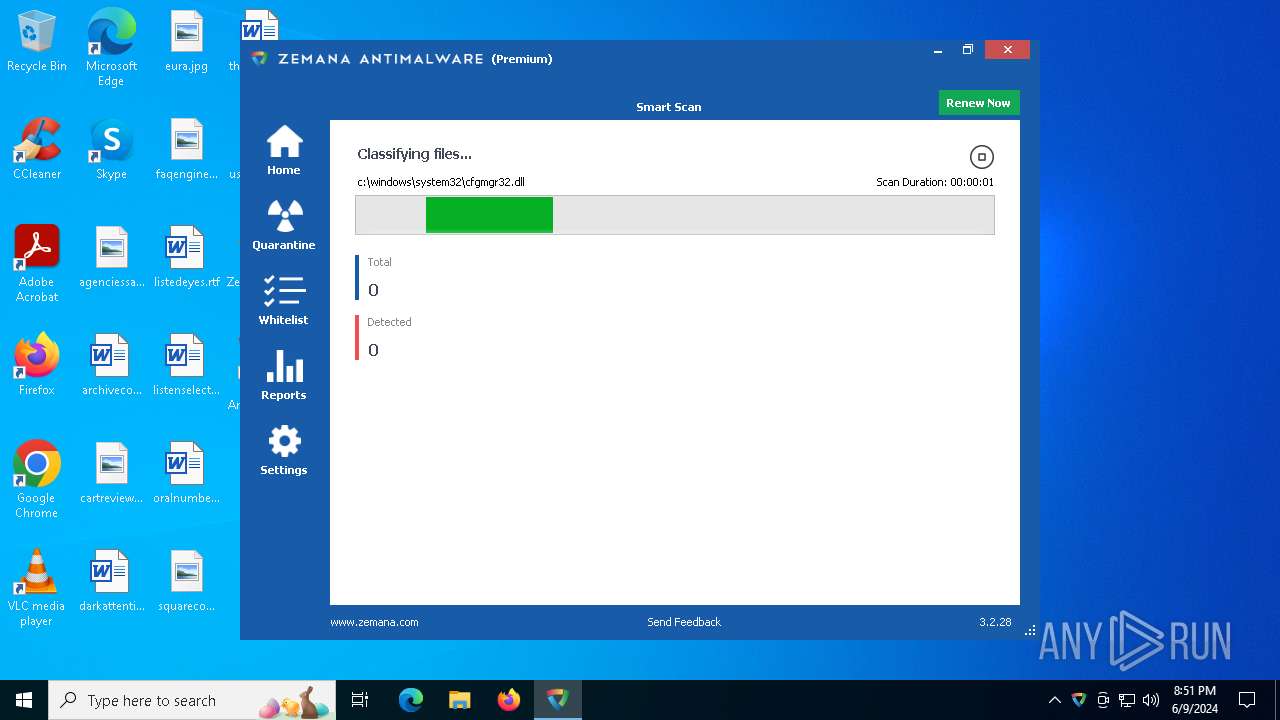The width and height of the screenshot is (1280, 720).
Task: Click the Smart Scan heading
Action: (x=669, y=107)
